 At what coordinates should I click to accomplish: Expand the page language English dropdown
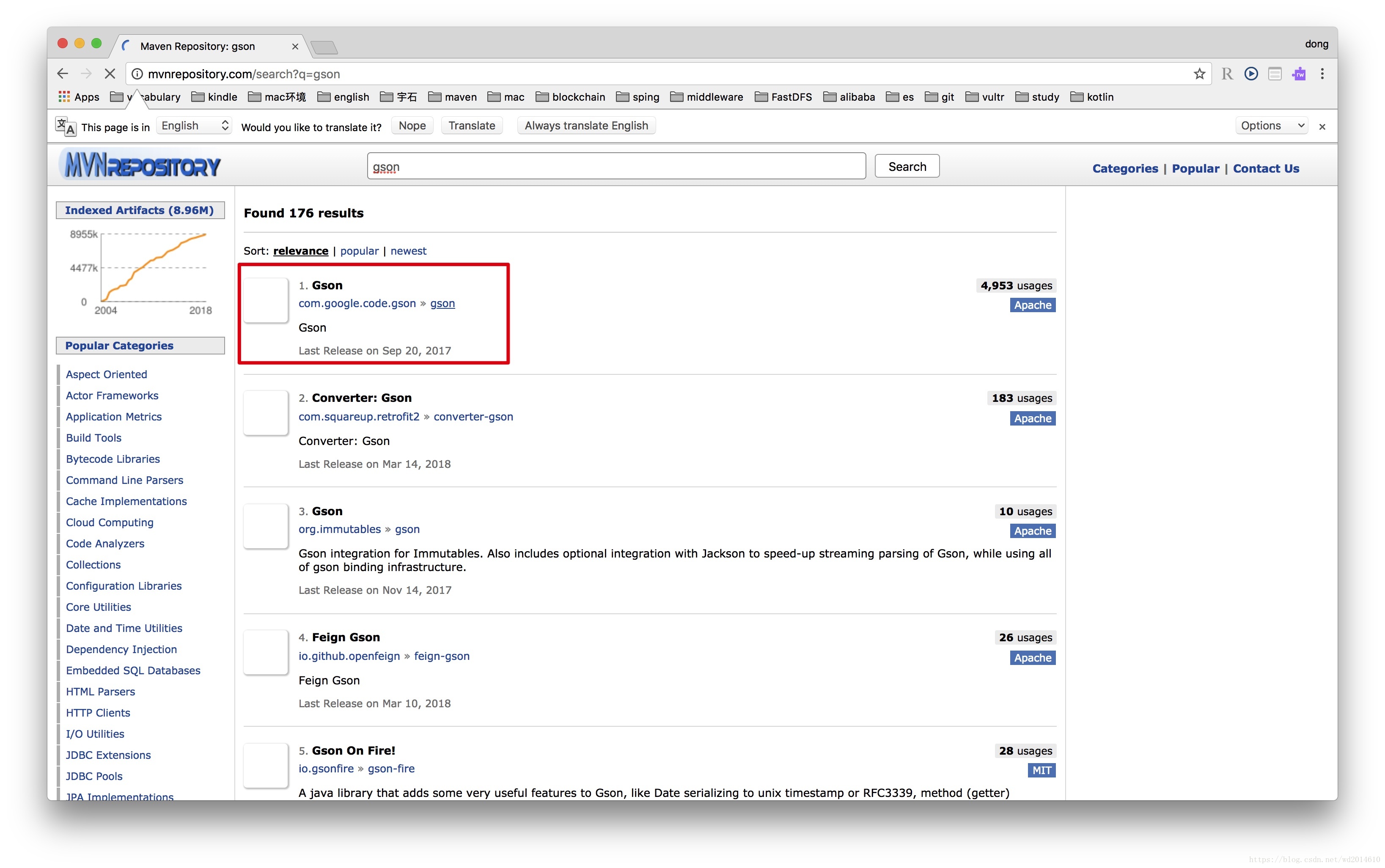(x=195, y=126)
